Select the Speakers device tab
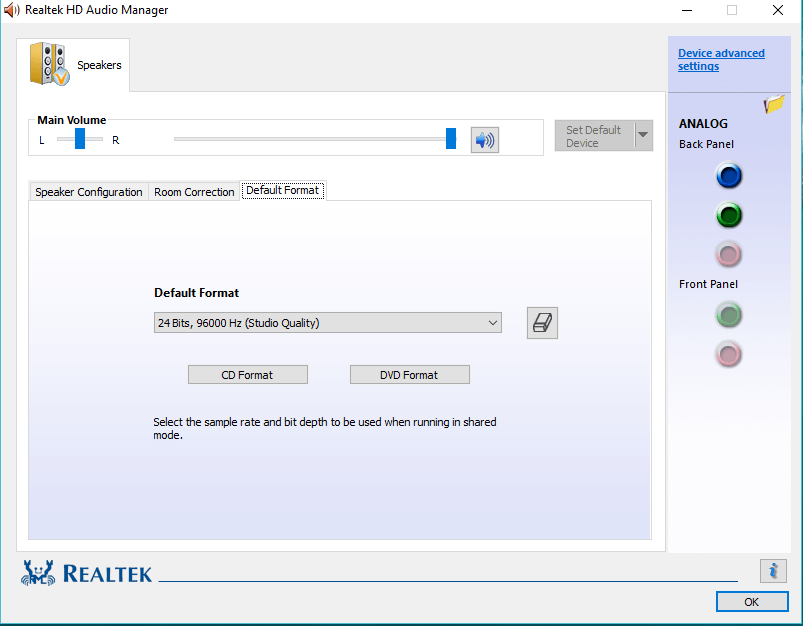 point(75,64)
